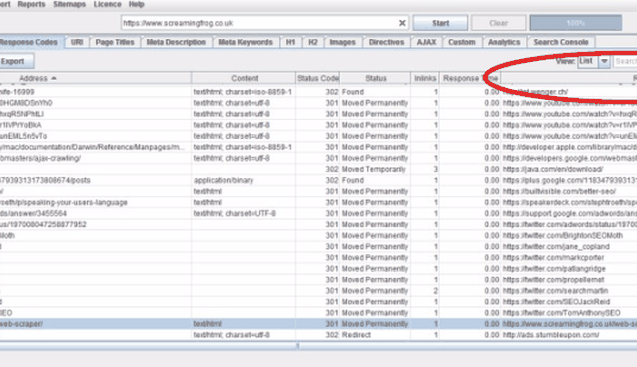Image resolution: width=637 pixels, height=367 pixels.
Task: Click the Start crawl button
Action: click(x=440, y=23)
